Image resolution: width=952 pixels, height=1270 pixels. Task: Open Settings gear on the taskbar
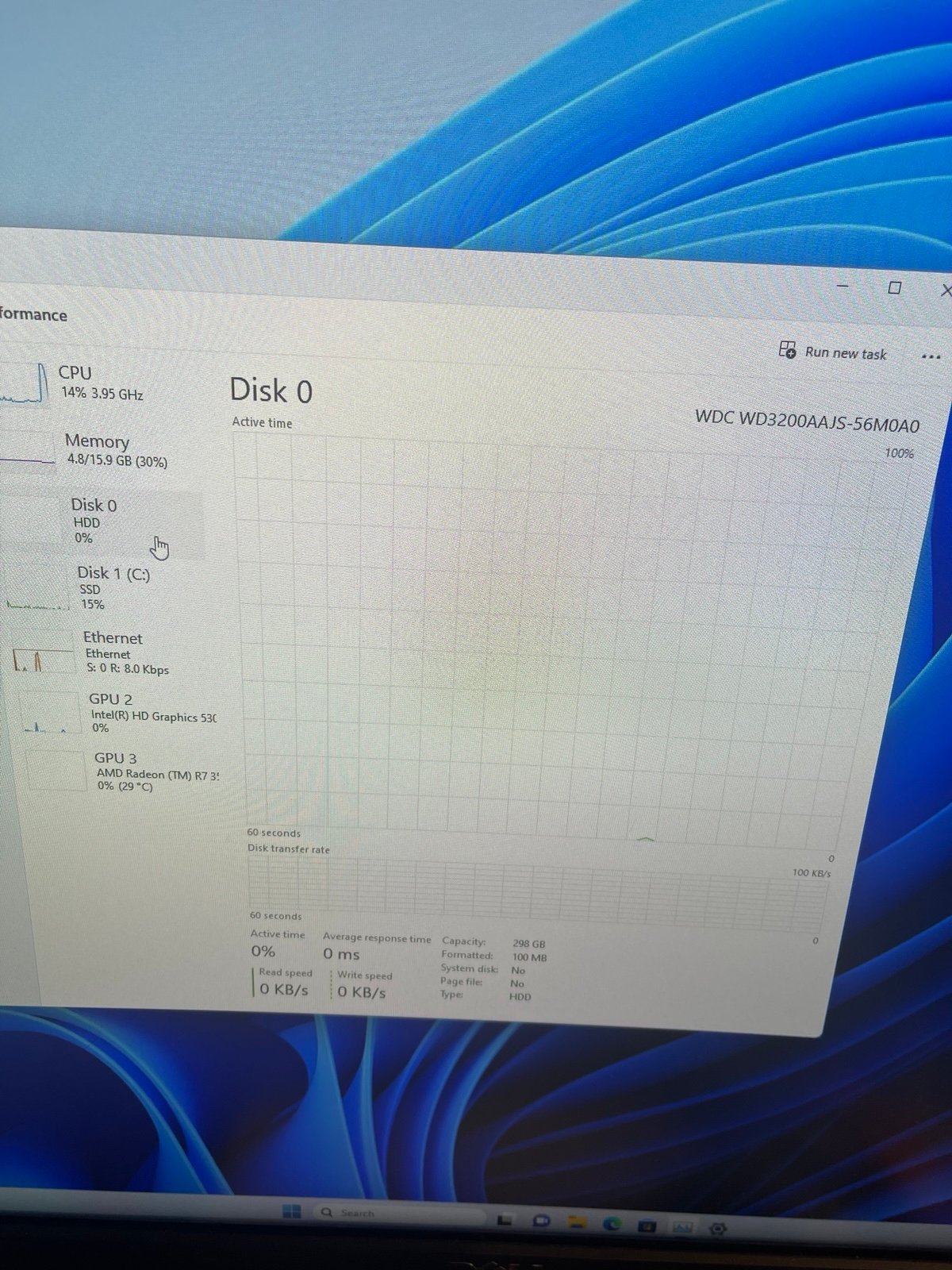point(718,1229)
